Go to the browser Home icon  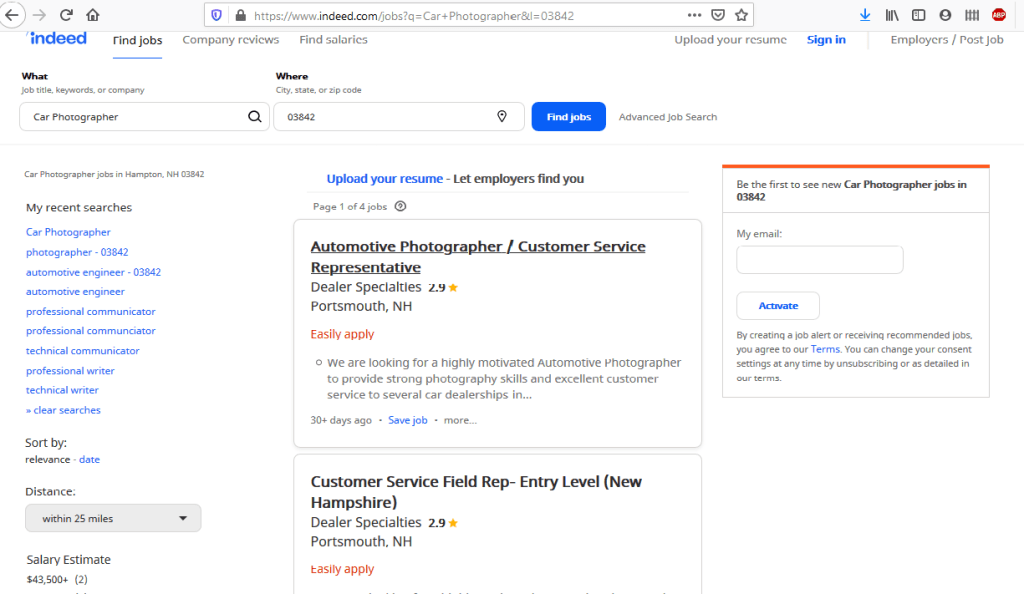pos(93,15)
